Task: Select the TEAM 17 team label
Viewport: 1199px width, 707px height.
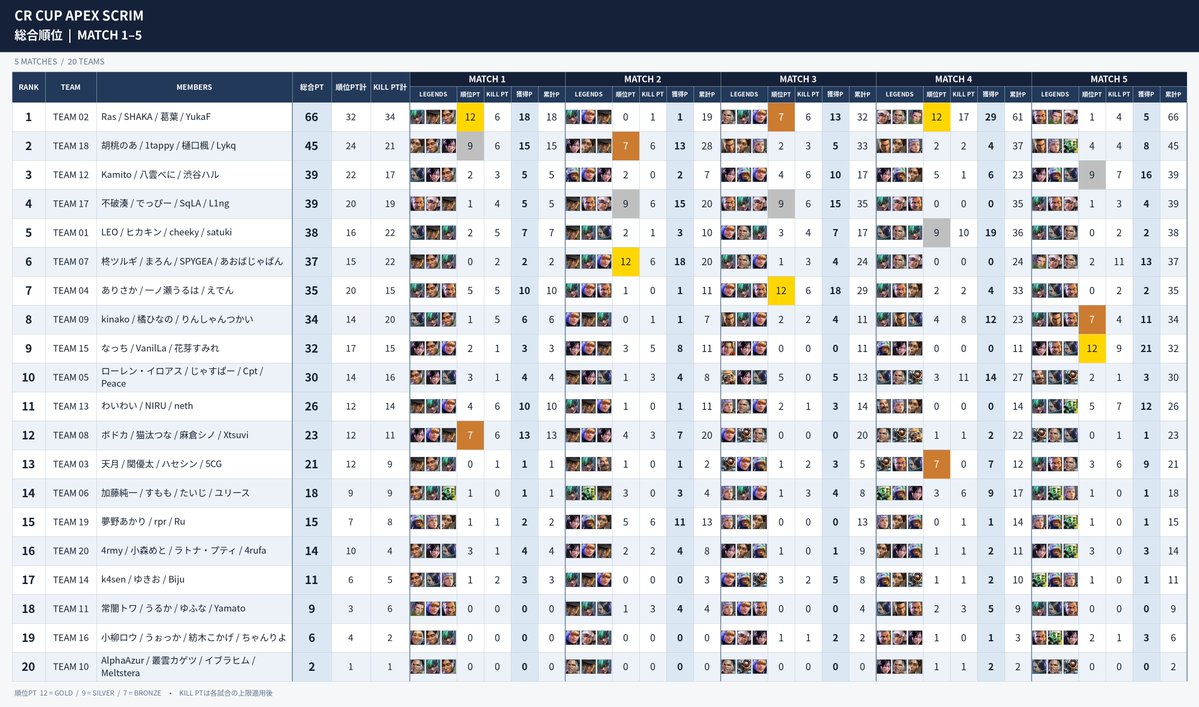Action: pos(70,203)
